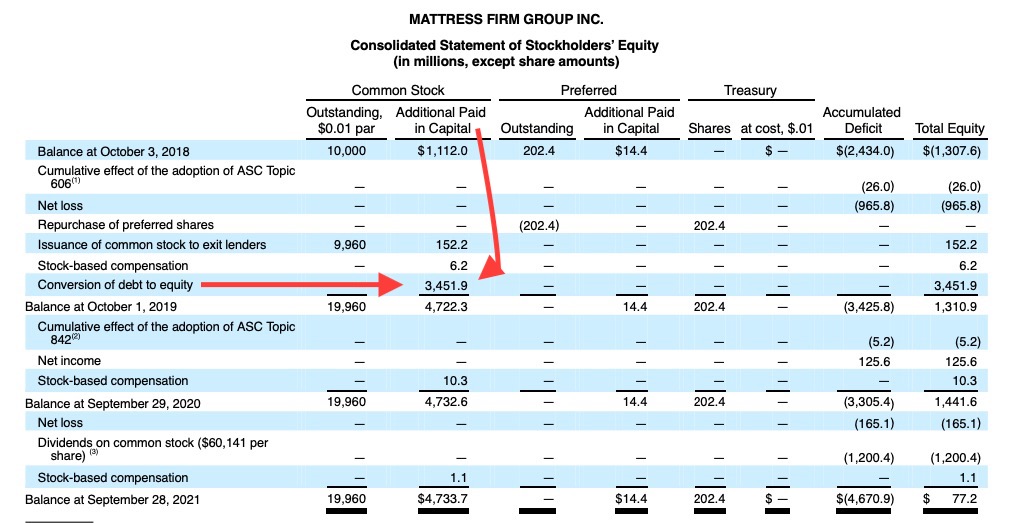The height and width of the screenshot is (523, 1011).
Task: Click 'Dividends on common stock ($60,141 per share)' label
Action: click(x=153, y=449)
